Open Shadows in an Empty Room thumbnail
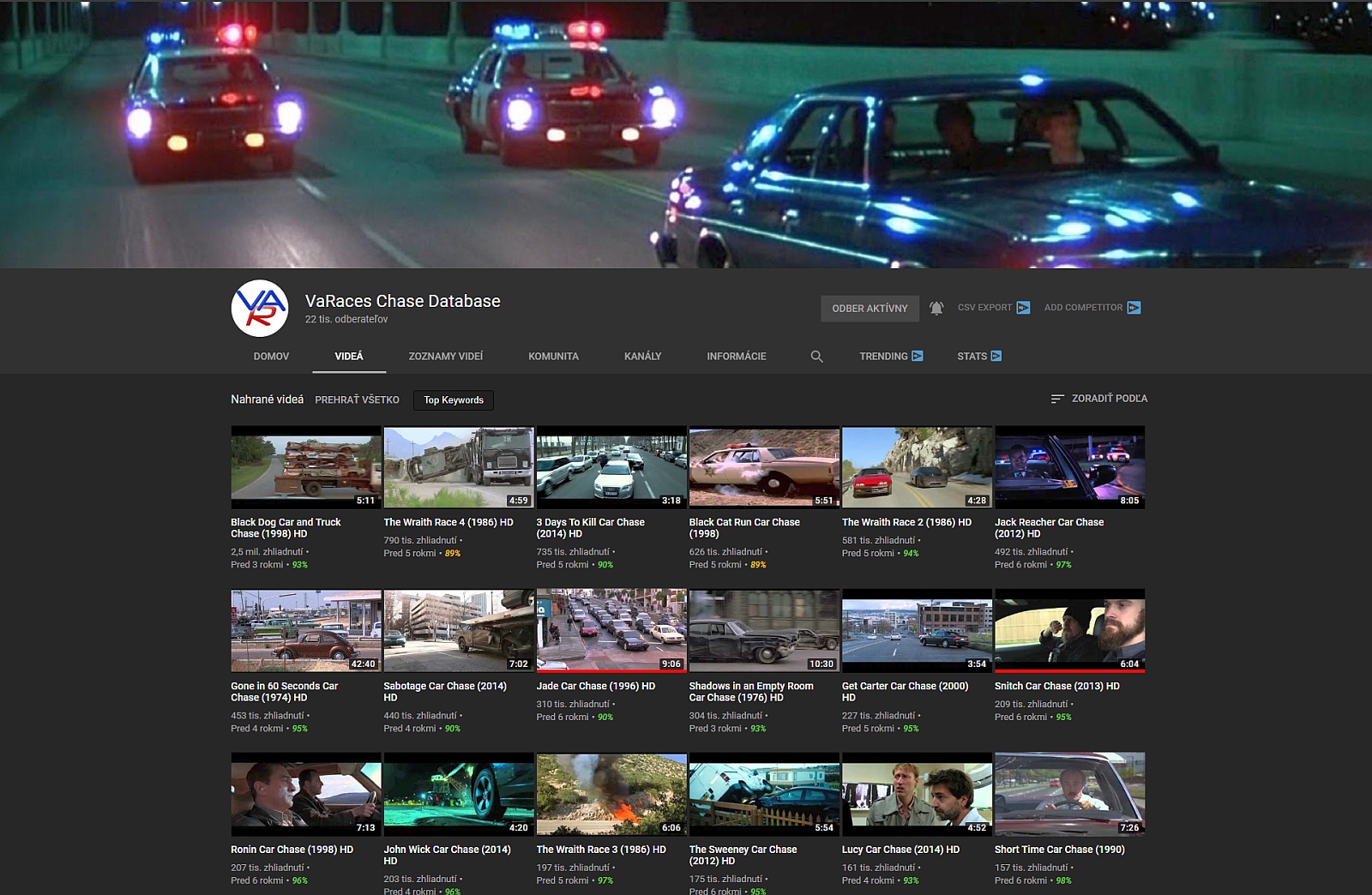 tap(764, 631)
